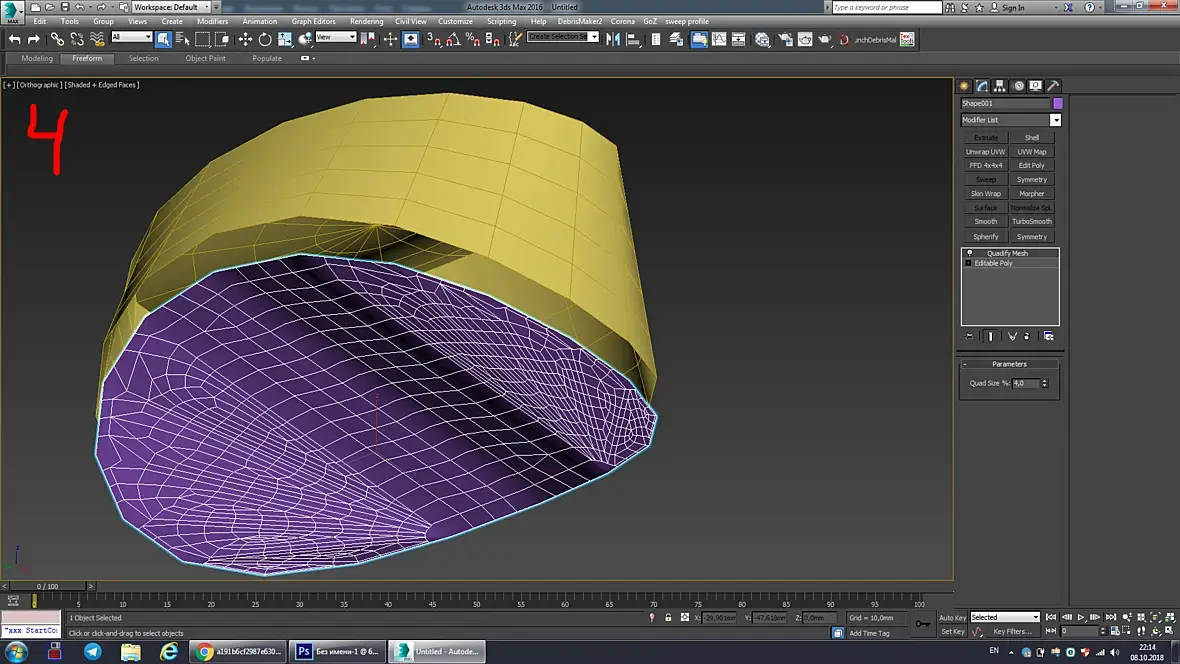Click the Photoshop icon in Windows taskbar

305,651
